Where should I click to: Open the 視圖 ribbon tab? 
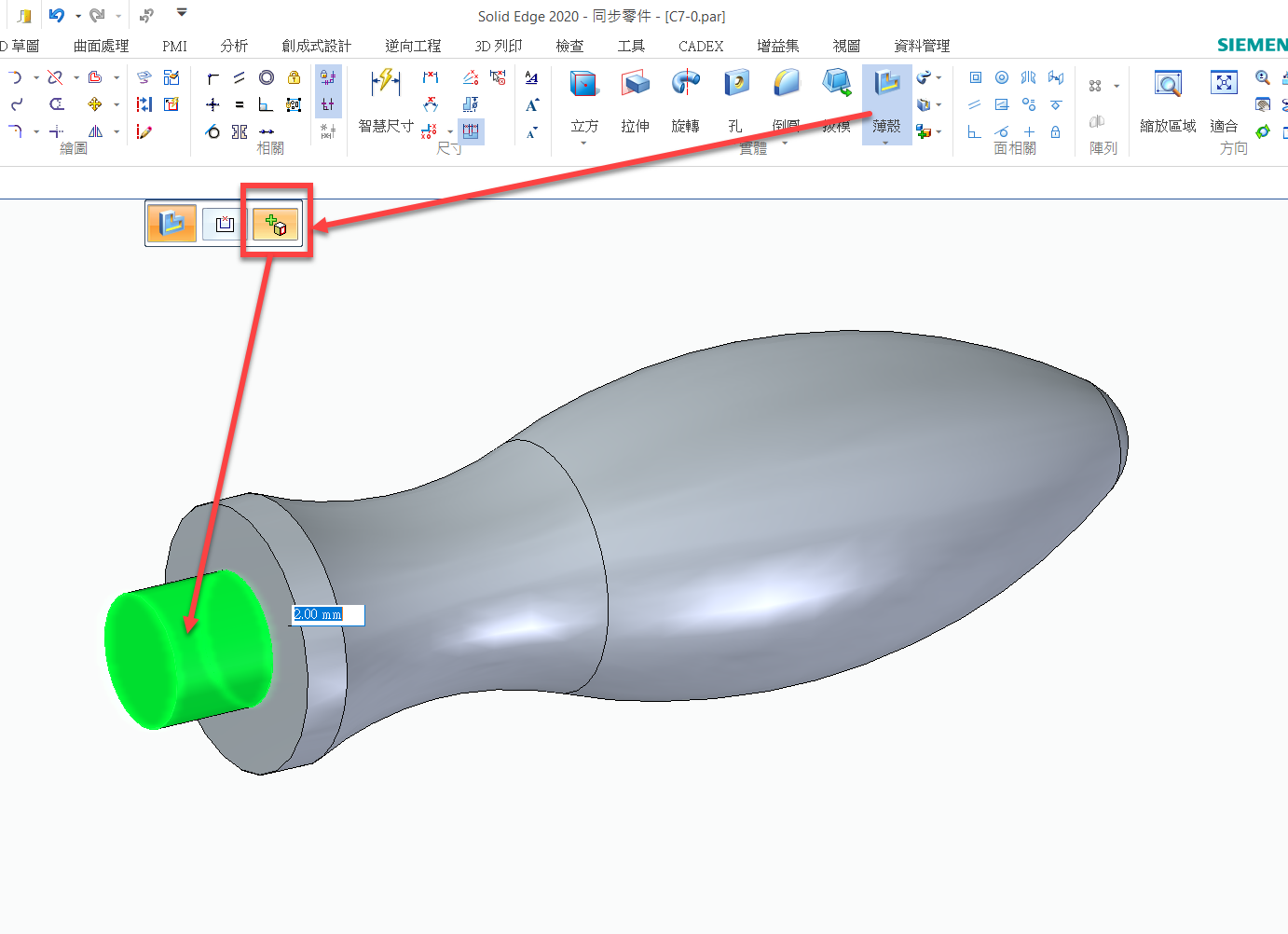pos(846,46)
